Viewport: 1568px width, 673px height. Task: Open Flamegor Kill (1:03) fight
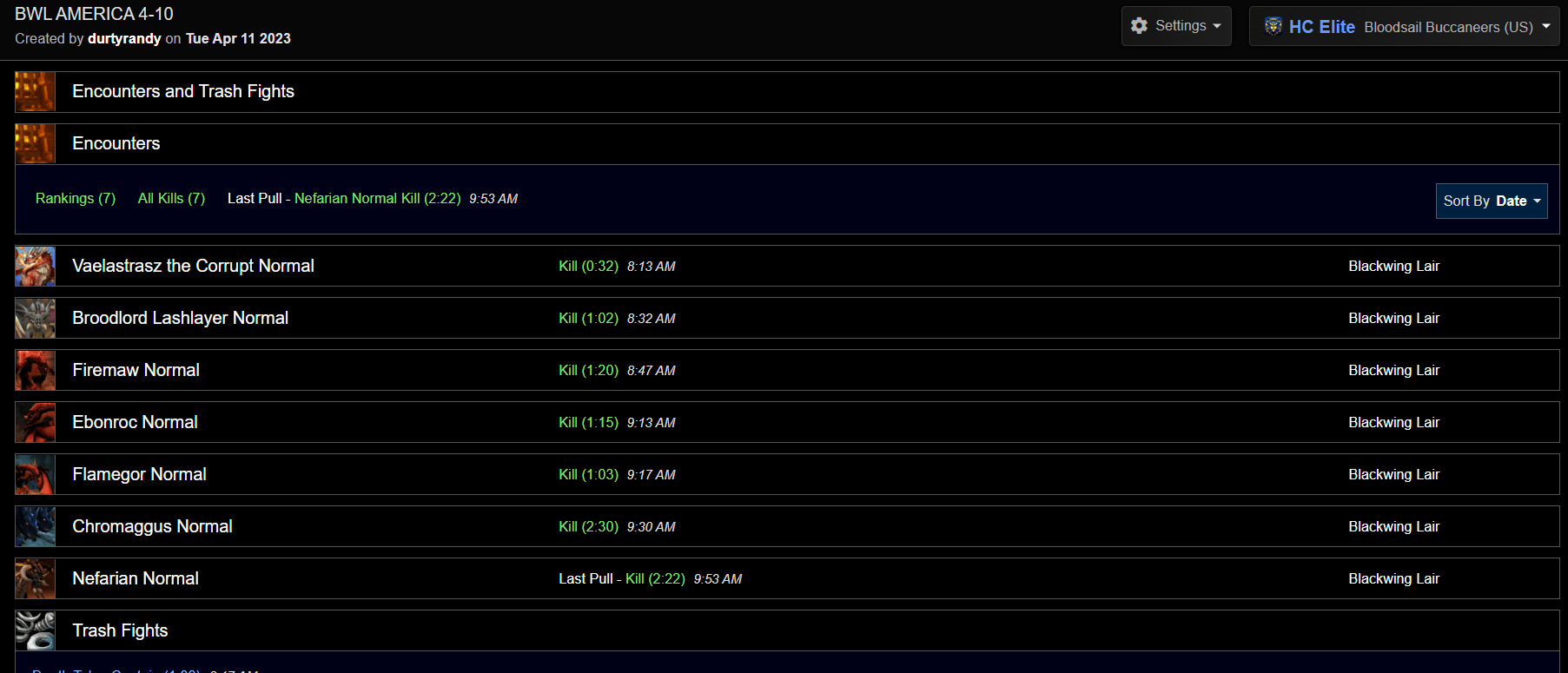(588, 474)
